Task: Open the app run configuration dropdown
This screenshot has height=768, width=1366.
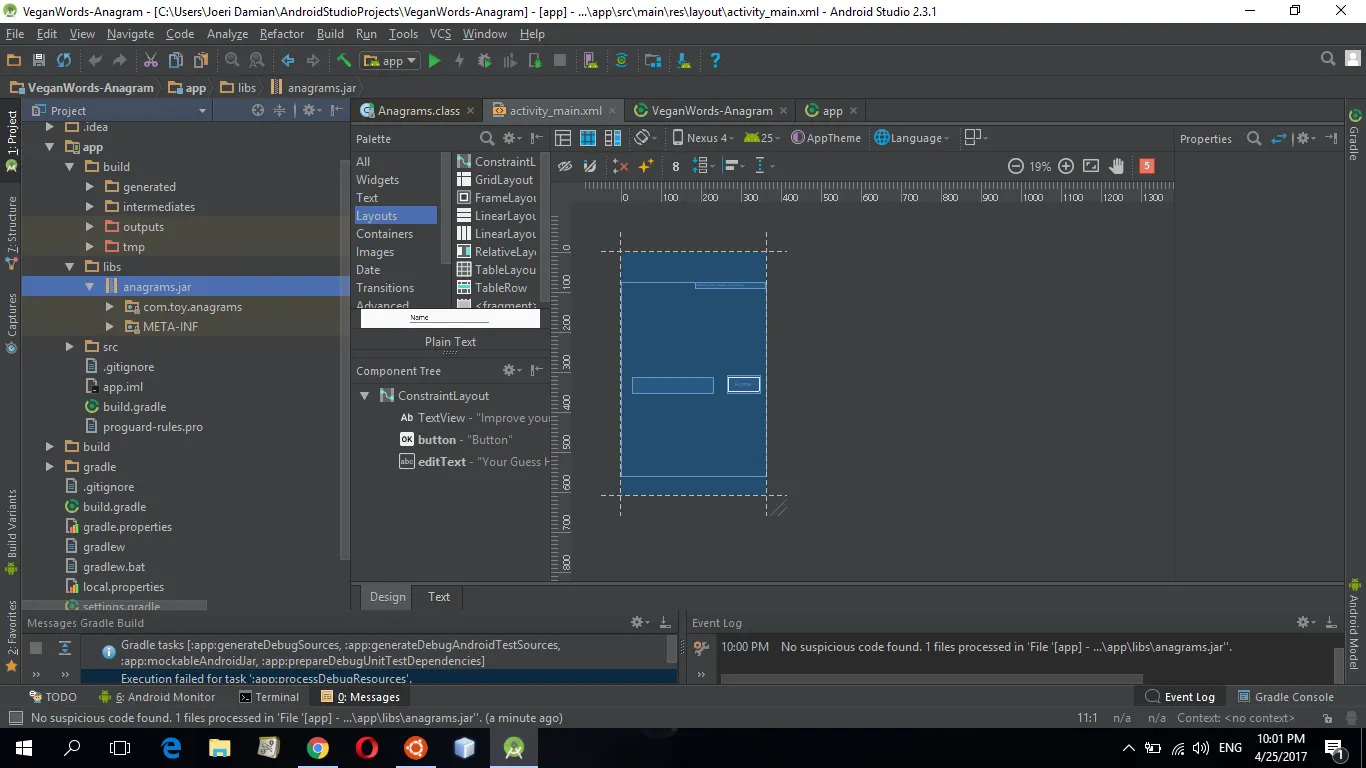Action: point(390,61)
